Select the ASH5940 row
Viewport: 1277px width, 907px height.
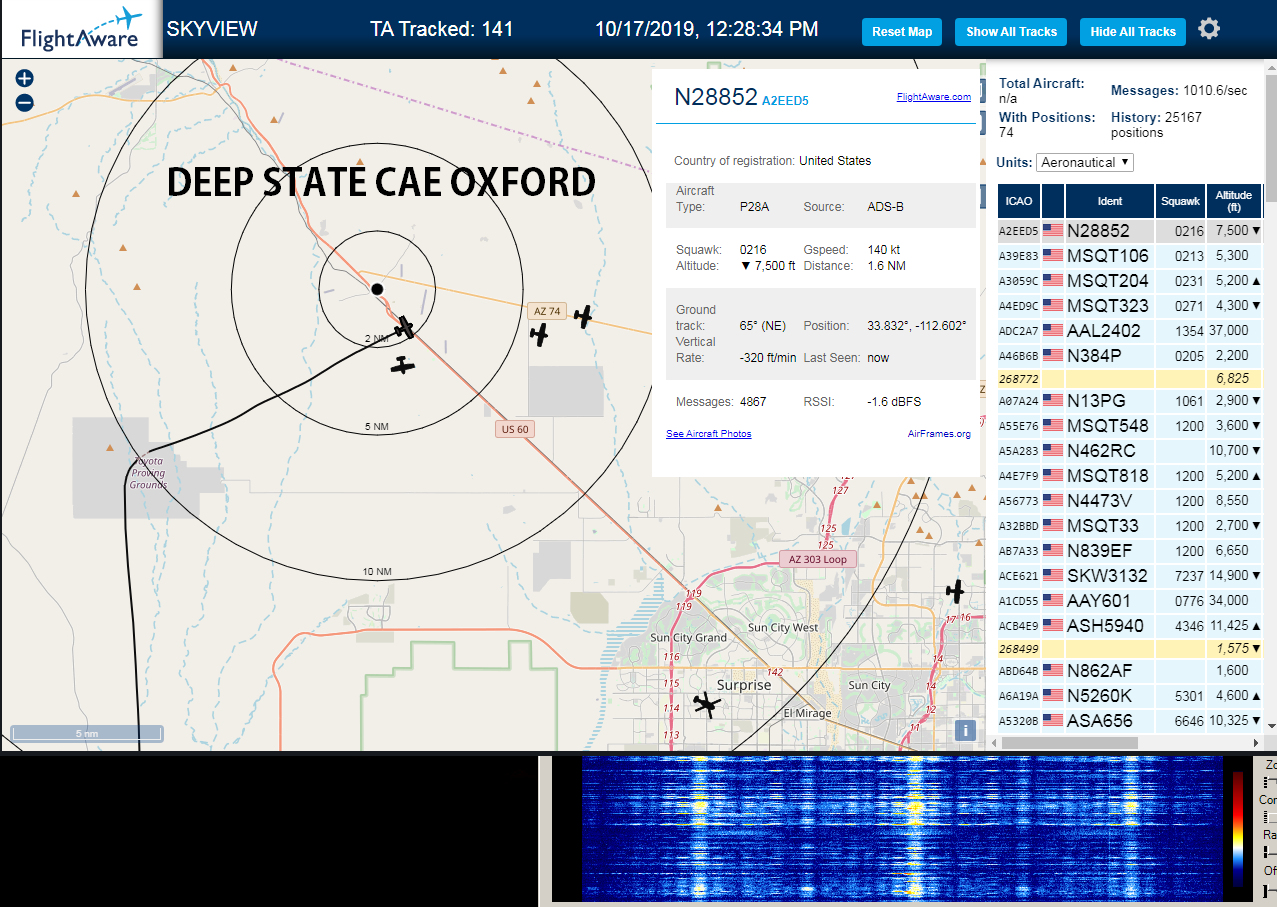tap(1130, 625)
